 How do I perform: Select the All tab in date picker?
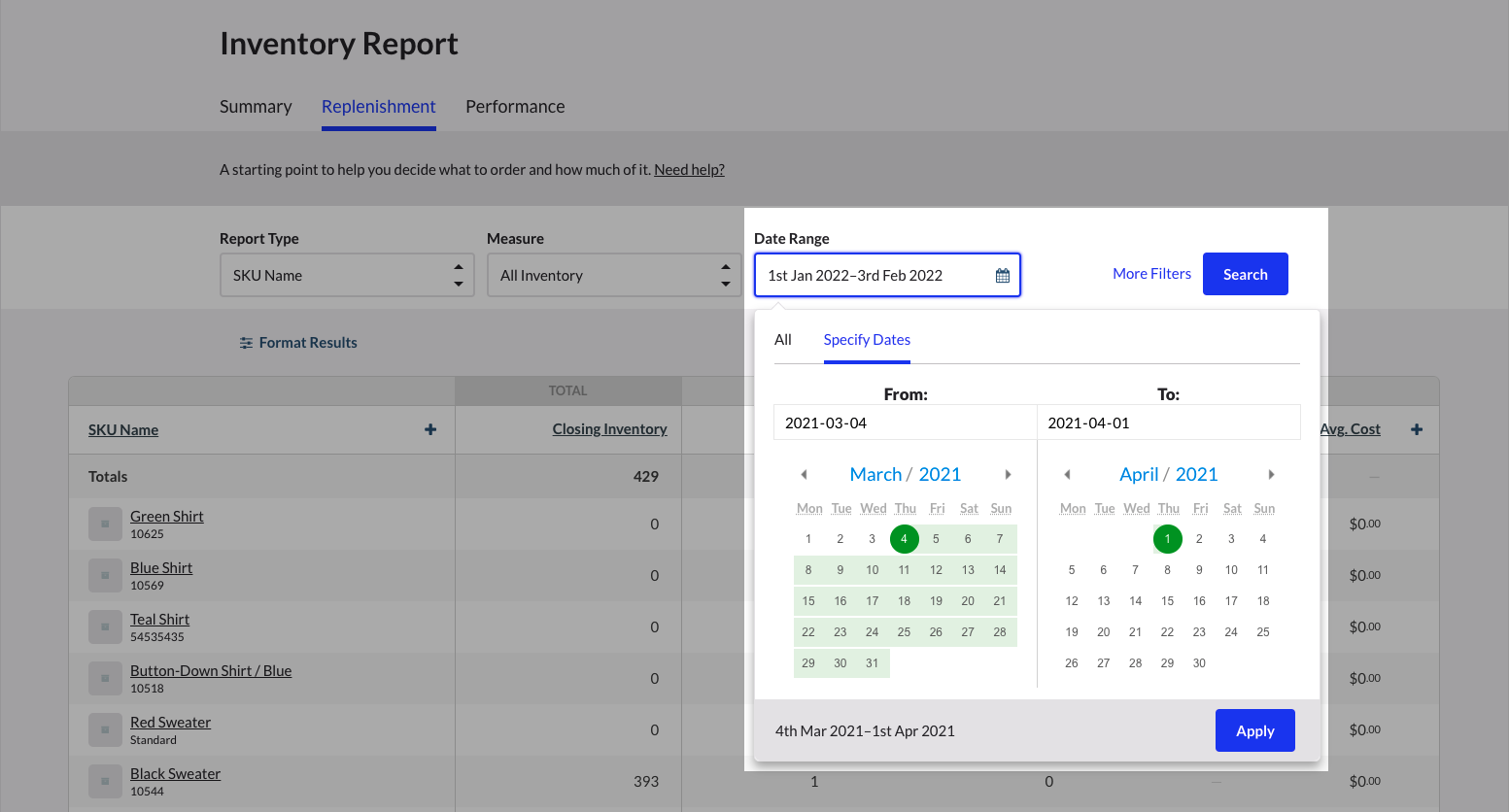[783, 340]
